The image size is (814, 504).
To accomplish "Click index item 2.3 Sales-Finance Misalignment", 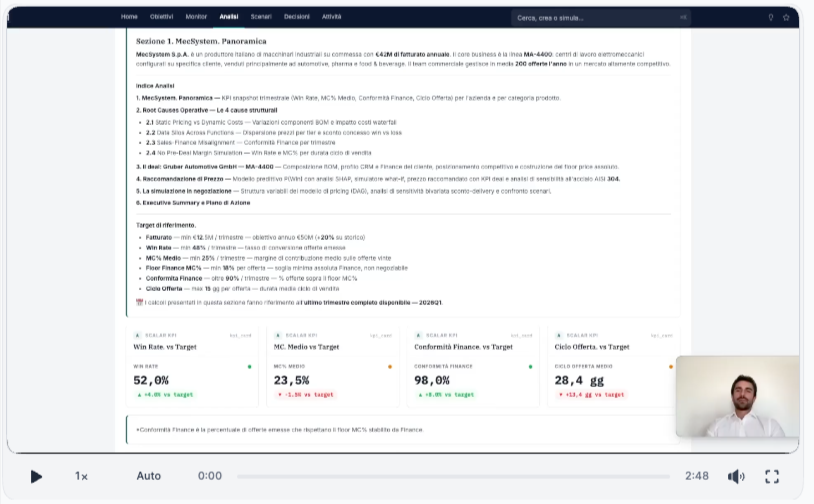I will point(240,143).
